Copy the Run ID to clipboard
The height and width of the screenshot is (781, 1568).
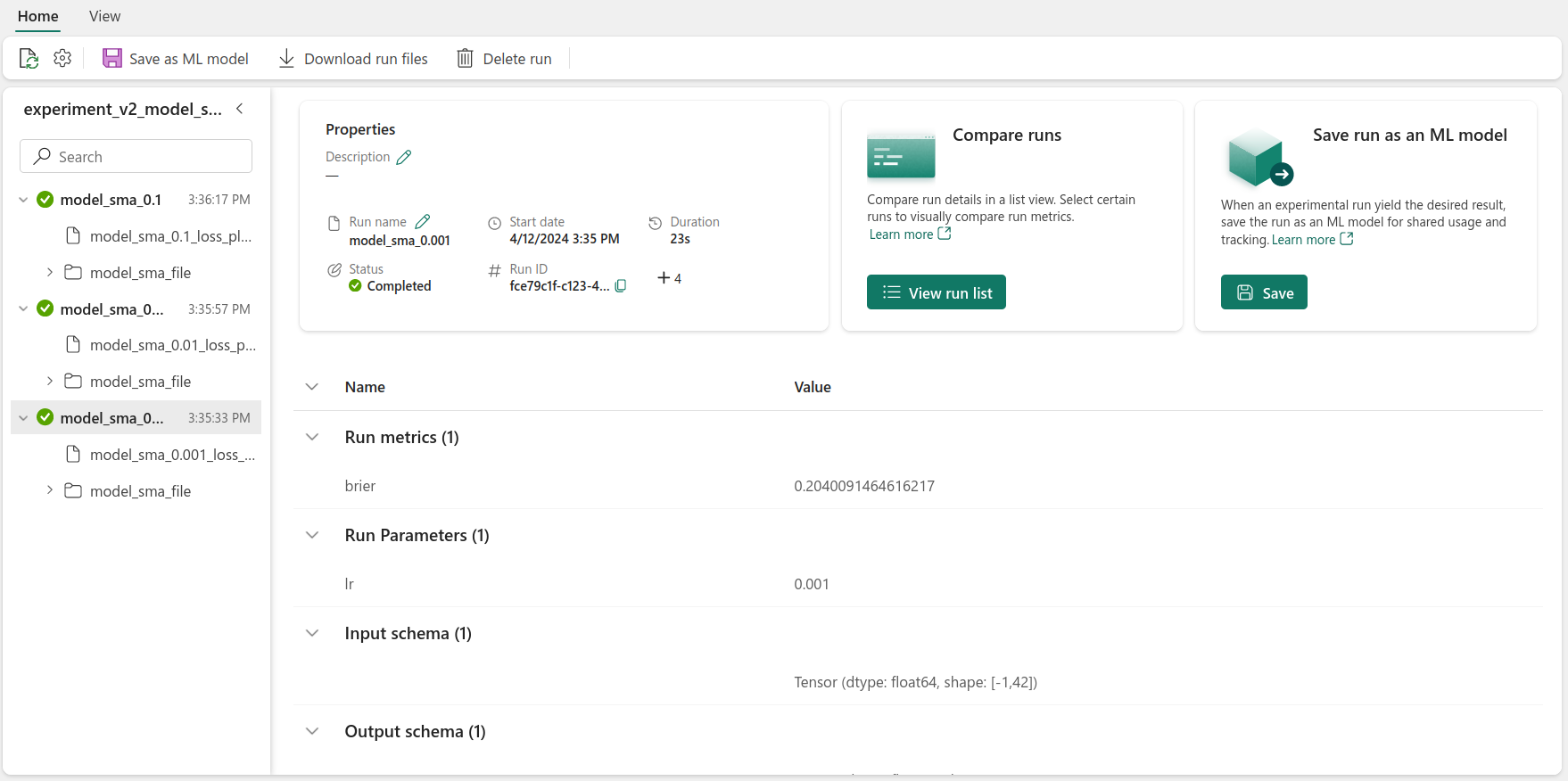click(621, 286)
